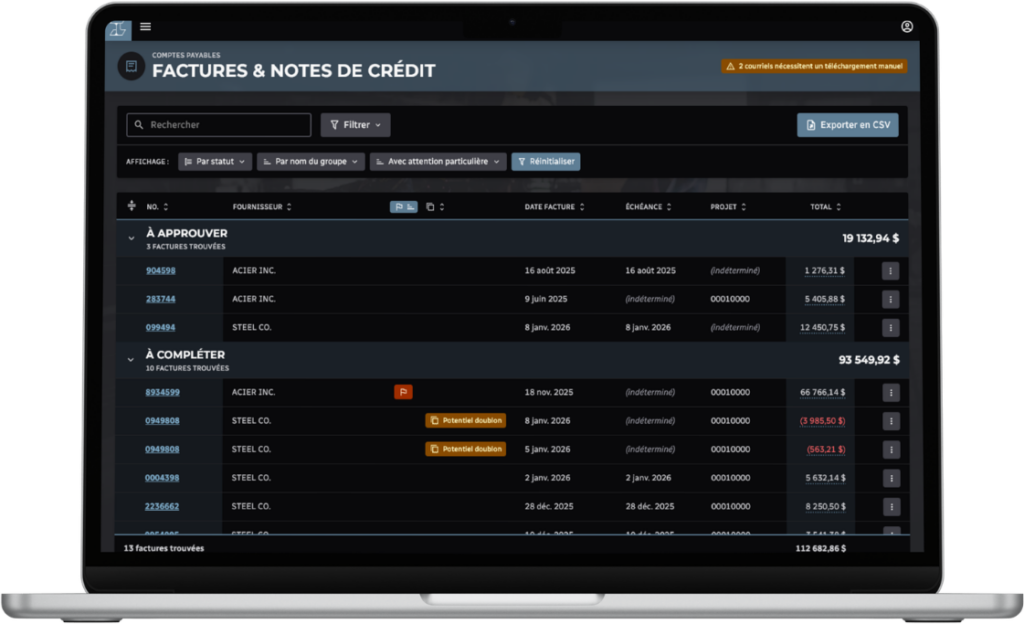This screenshot has width=1024, height=624.
Task: Open the three-dot menu for invoice 904598
Action: pos(890,271)
